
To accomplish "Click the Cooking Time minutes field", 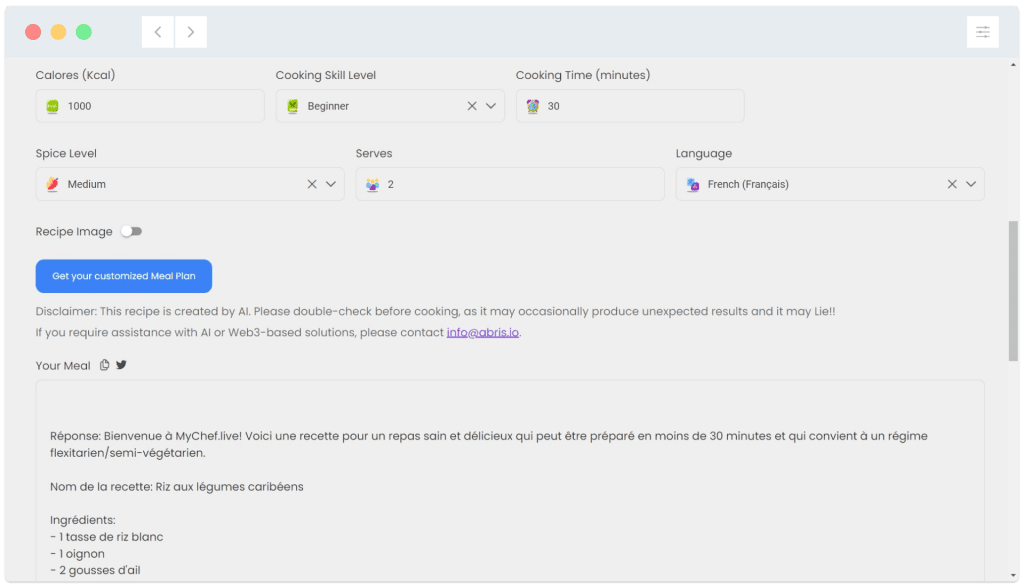I will (x=640, y=106).
